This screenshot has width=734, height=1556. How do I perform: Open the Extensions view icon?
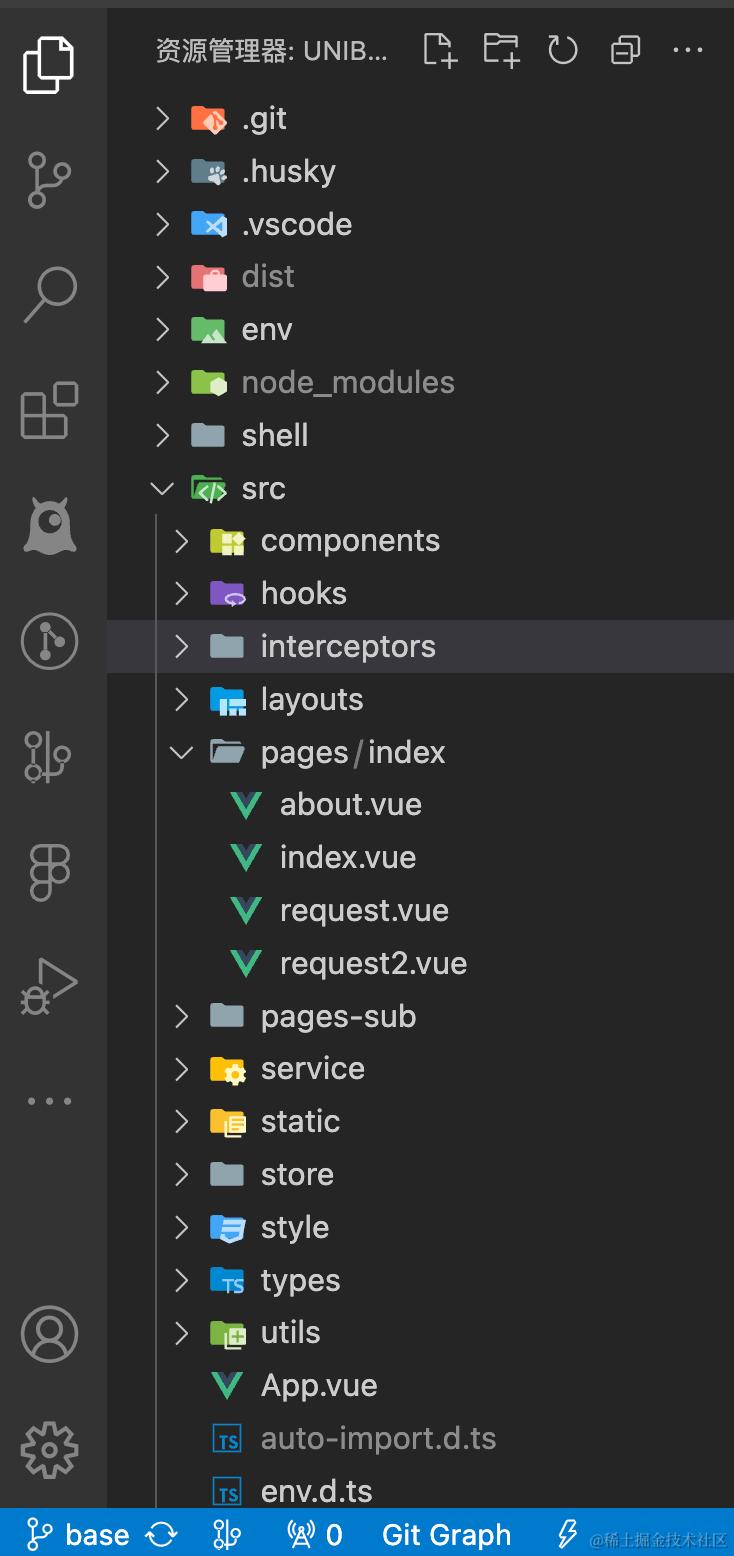tap(49, 410)
